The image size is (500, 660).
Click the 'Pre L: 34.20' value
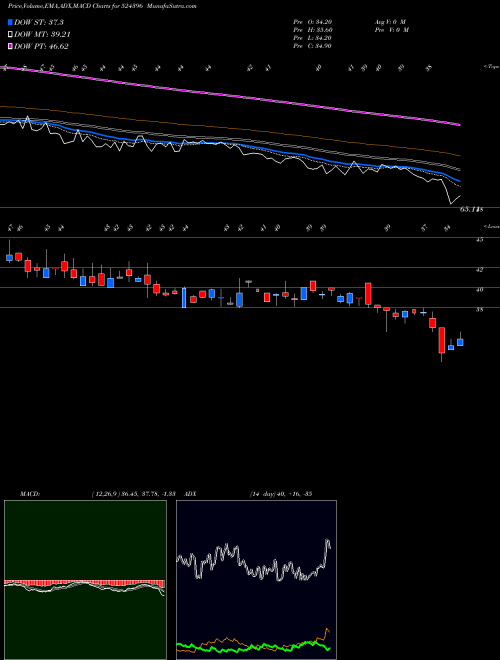point(312,38)
